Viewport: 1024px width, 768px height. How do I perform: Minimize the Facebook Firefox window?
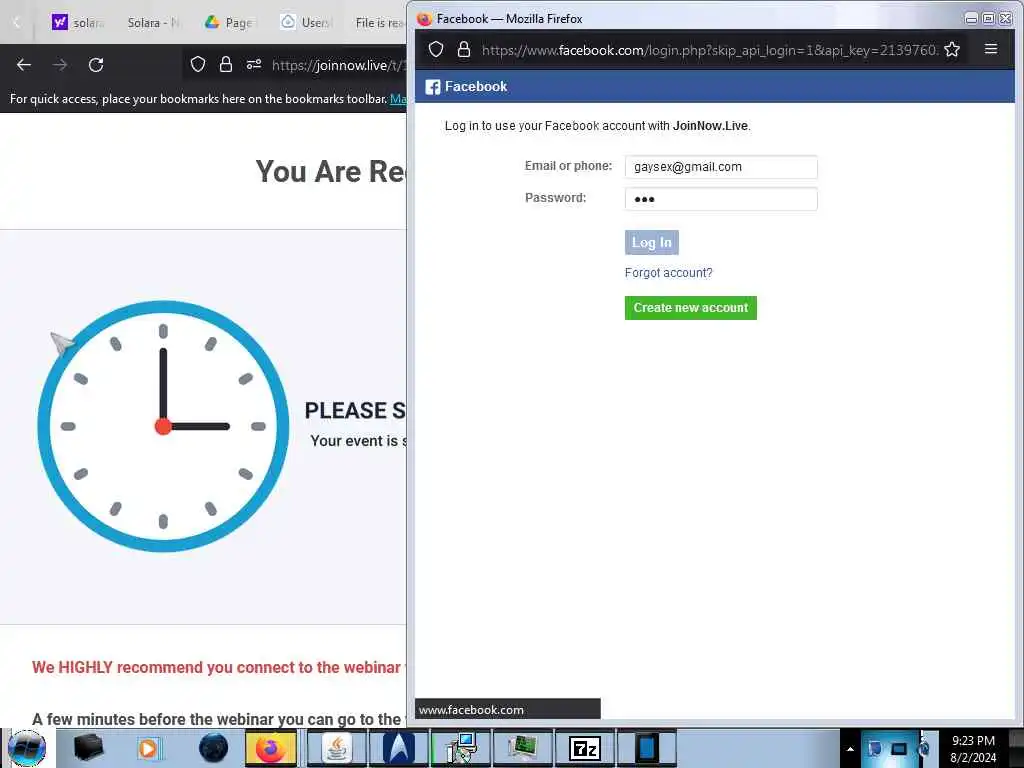tap(971, 19)
